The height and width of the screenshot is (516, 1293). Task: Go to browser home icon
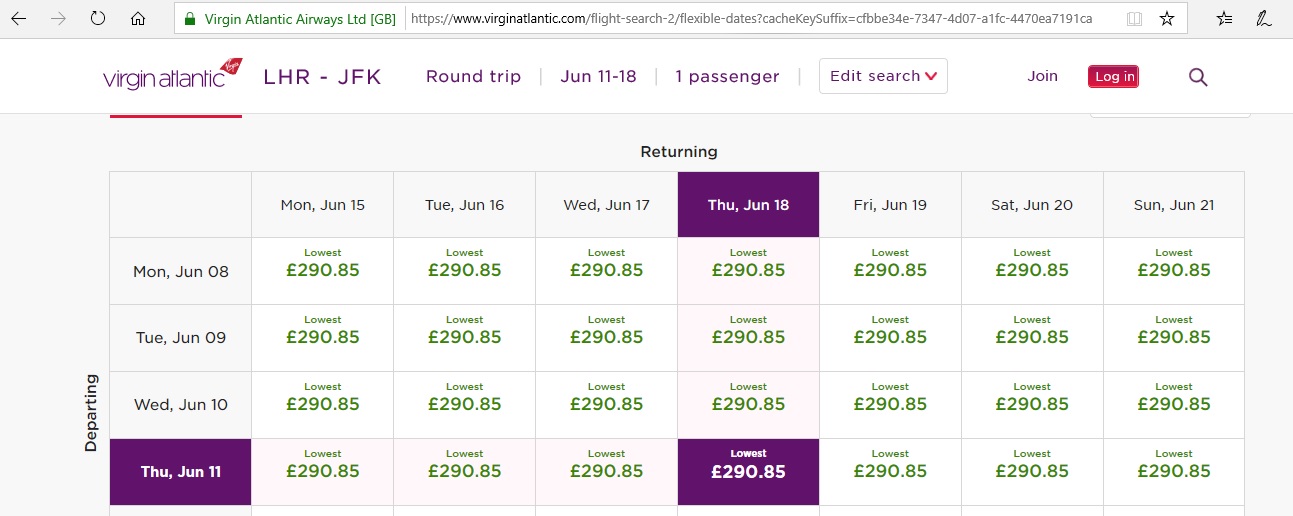(138, 18)
